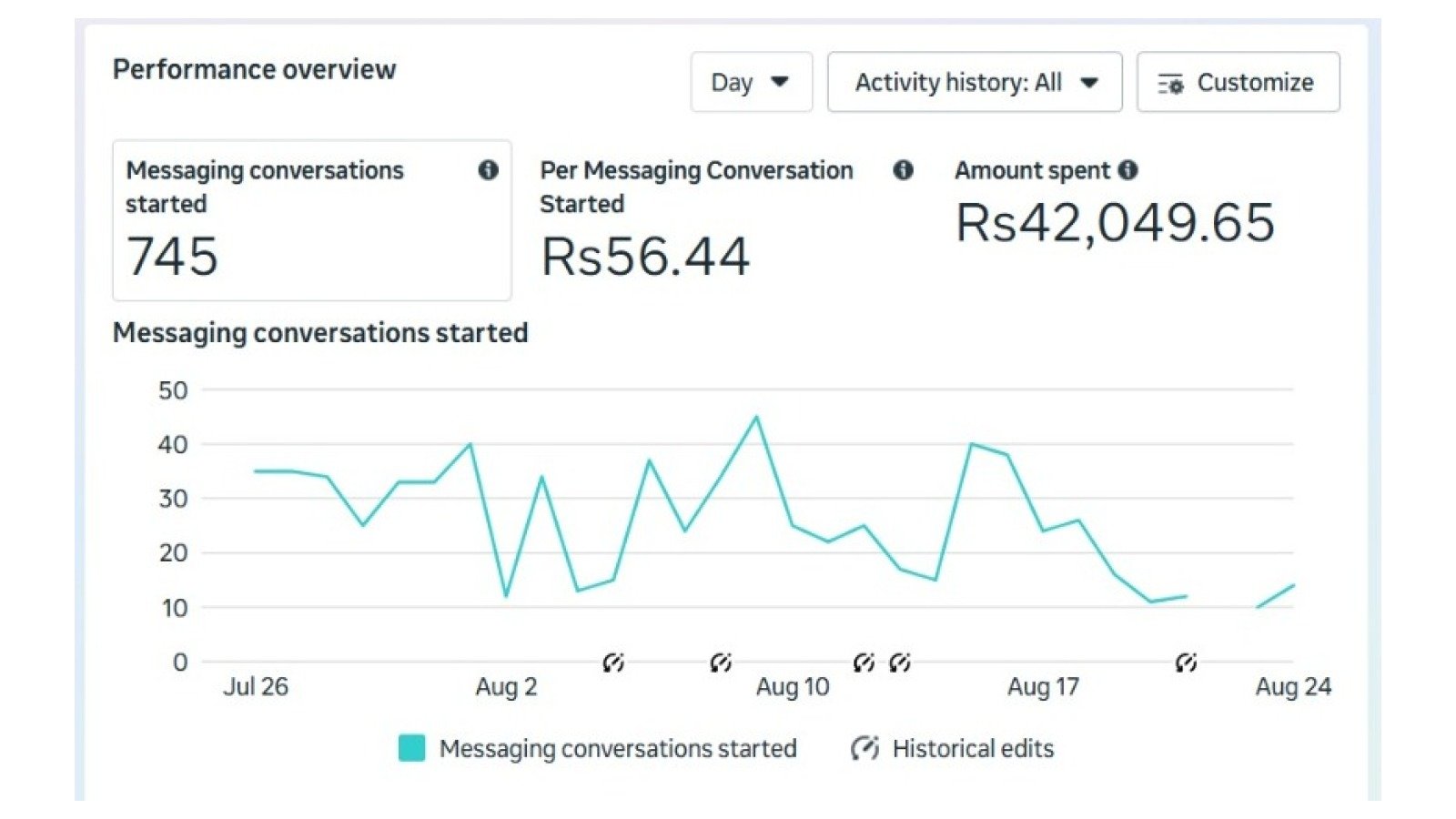Open the Day granularity dropdown
Image resolution: width=1456 pixels, height=819 pixels.
(751, 82)
